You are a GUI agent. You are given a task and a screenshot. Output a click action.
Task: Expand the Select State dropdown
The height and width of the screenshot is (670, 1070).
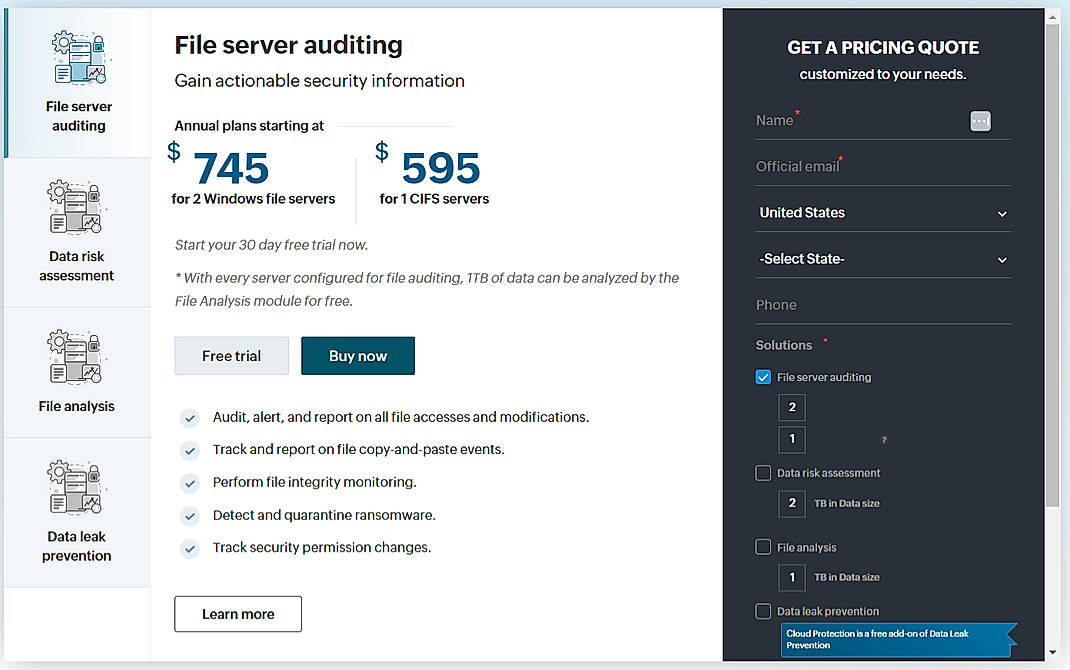(882, 258)
